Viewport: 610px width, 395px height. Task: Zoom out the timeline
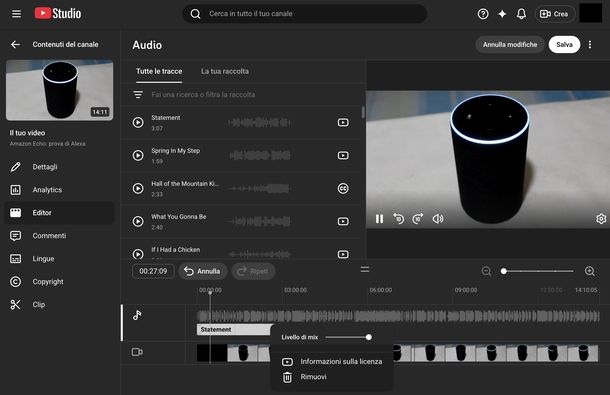[486, 271]
